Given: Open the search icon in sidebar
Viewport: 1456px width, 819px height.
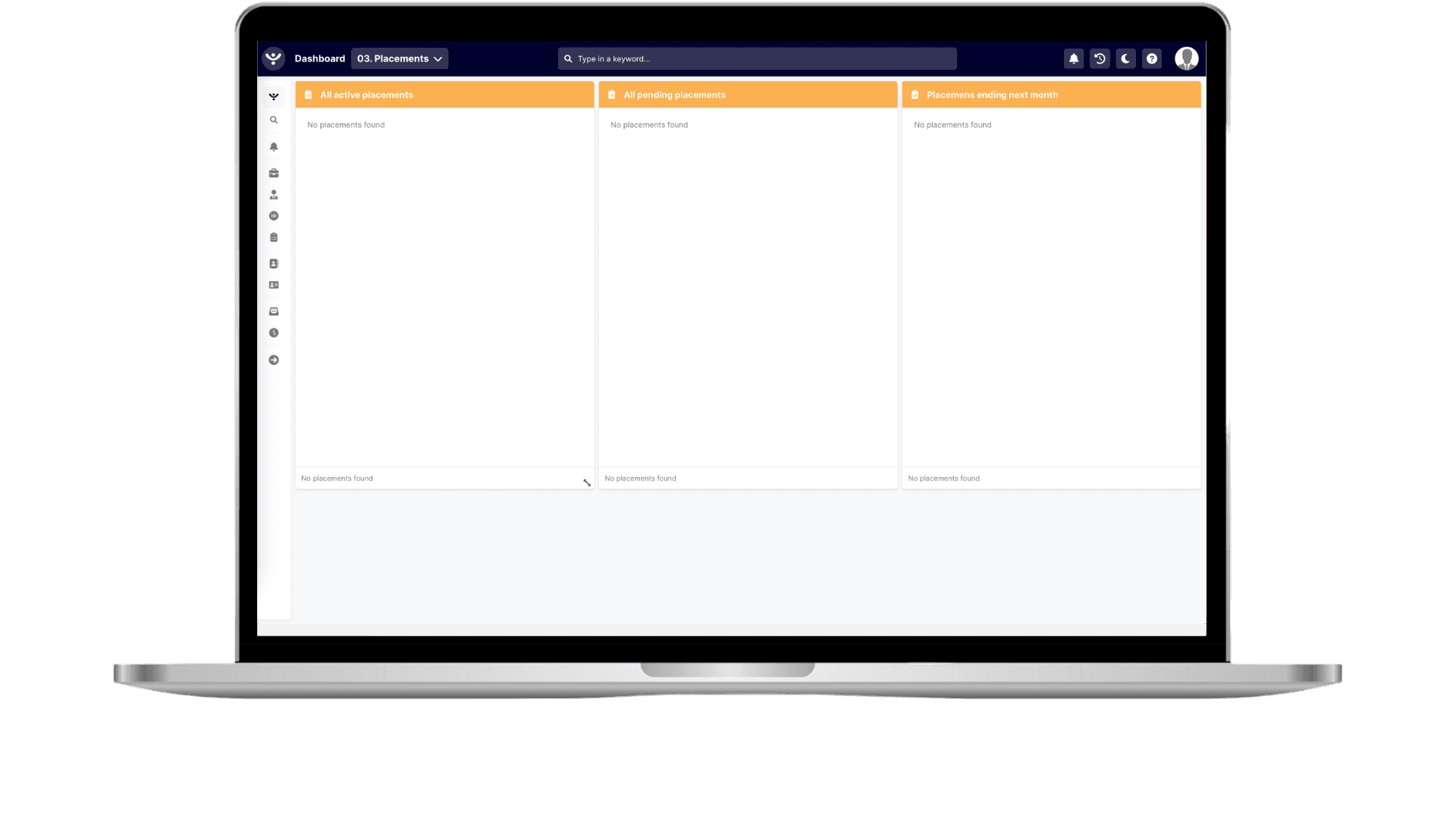Looking at the screenshot, I should pyautogui.click(x=274, y=120).
